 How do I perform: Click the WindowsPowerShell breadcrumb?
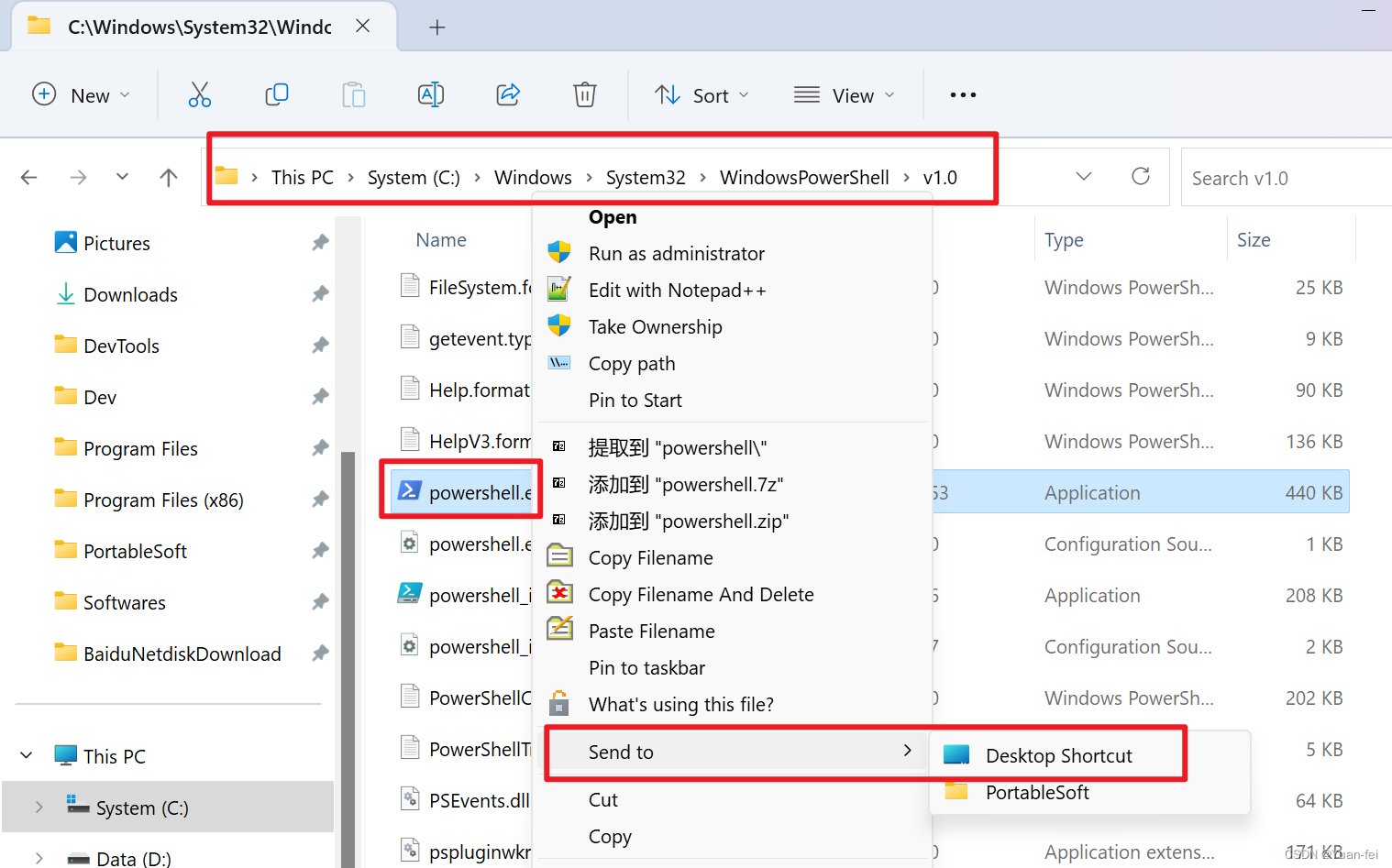coord(804,178)
